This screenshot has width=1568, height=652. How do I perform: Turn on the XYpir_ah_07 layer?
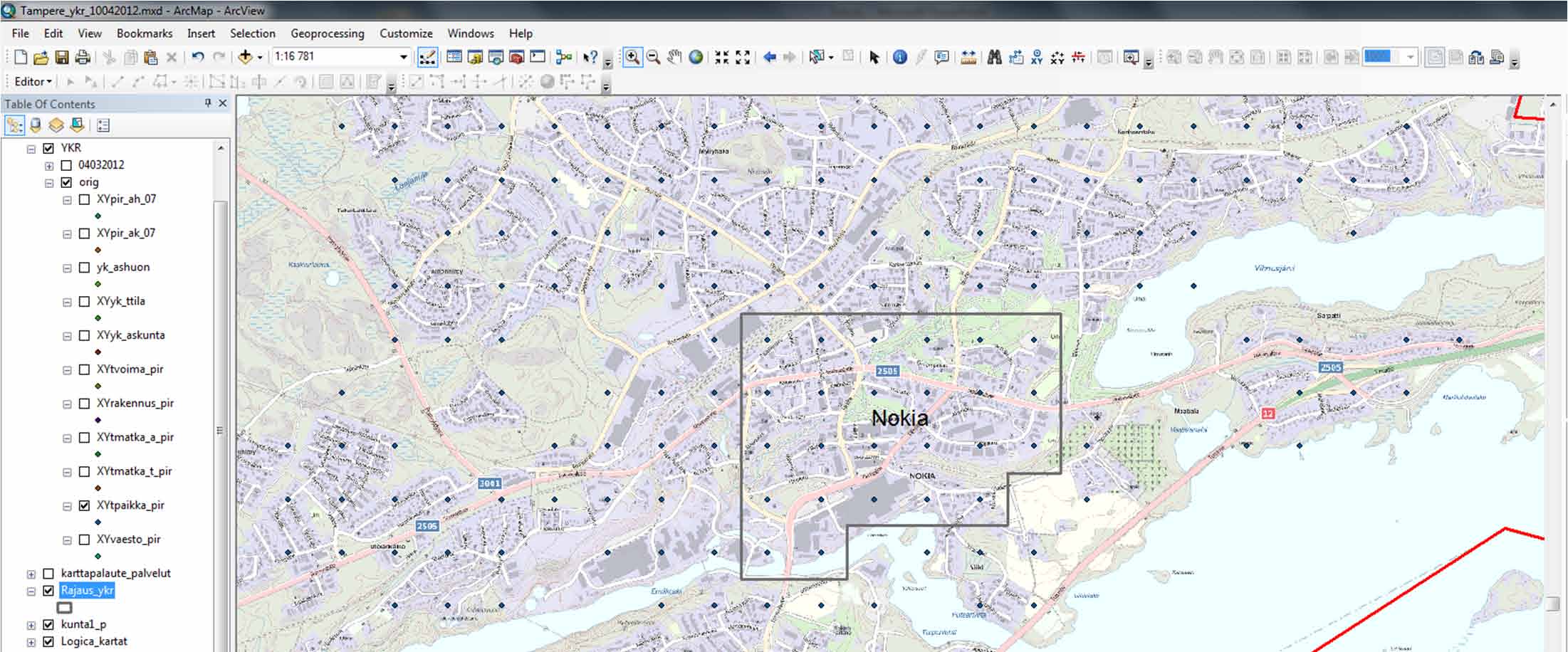pyautogui.click(x=85, y=199)
